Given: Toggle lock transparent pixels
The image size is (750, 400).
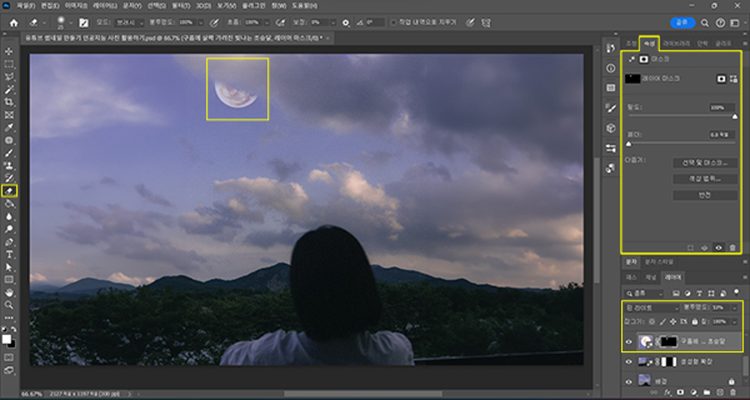Looking at the screenshot, I should coord(651,322).
